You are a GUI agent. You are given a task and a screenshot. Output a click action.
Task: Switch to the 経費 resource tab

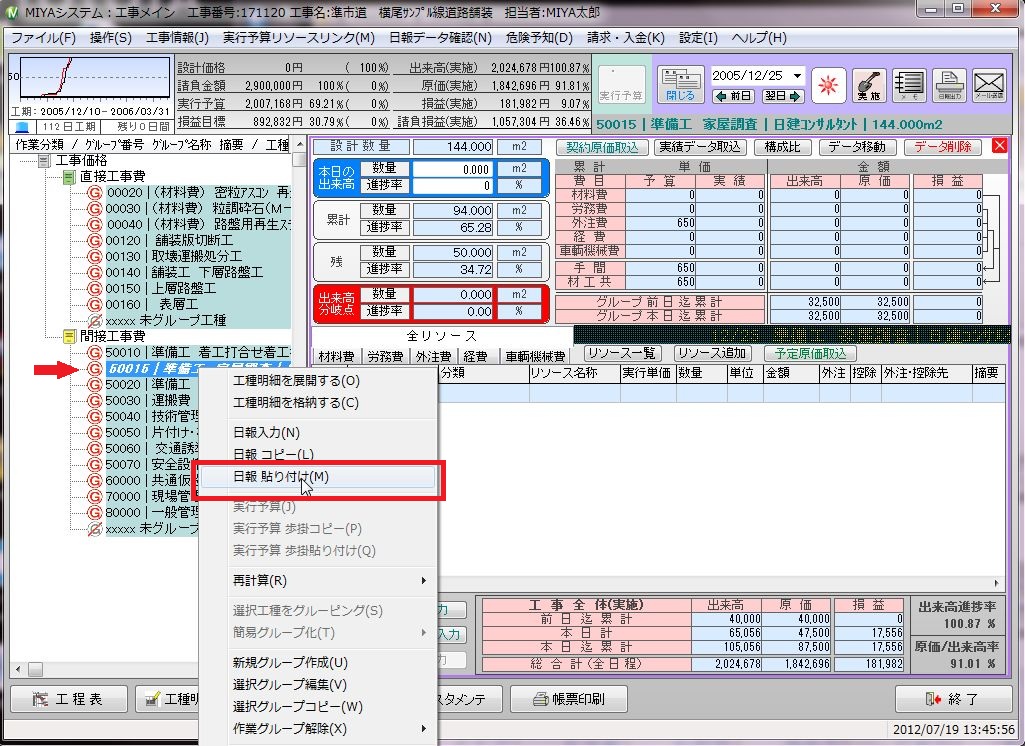click(x=476, y=356)
